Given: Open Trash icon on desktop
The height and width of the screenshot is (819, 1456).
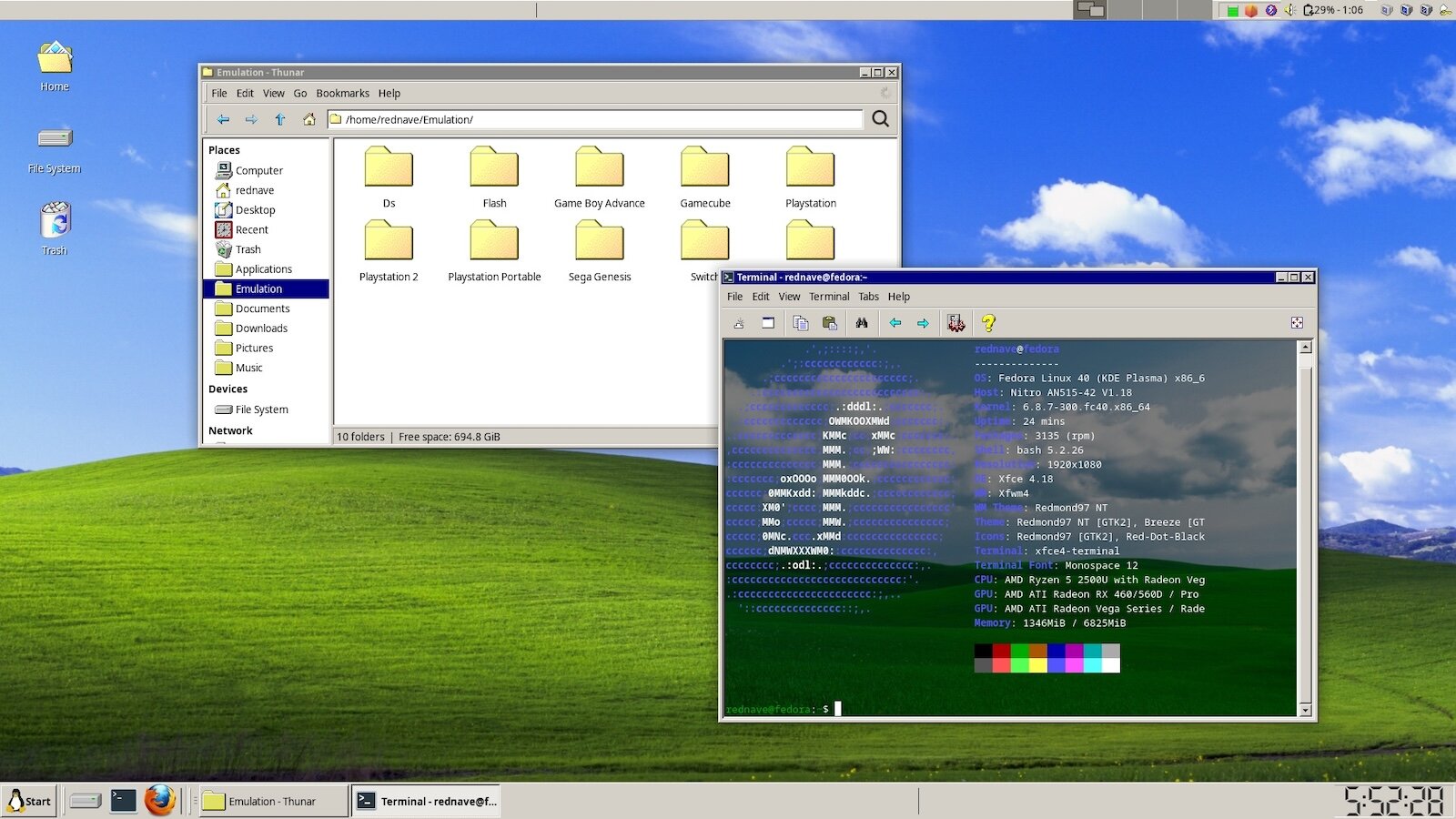Looking at the screenshot, I should tap(55, 229).
